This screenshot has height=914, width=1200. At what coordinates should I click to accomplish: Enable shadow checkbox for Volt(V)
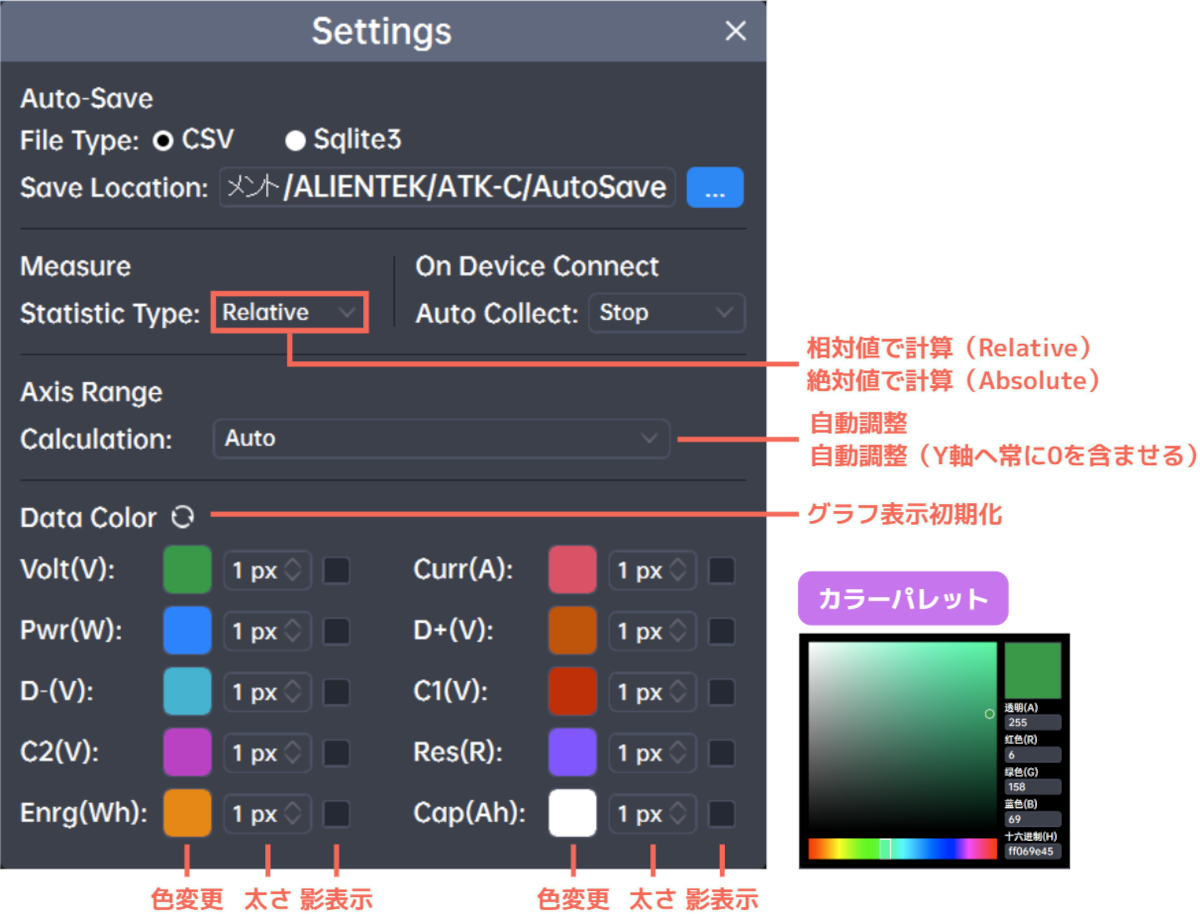[x=337, y=571]
